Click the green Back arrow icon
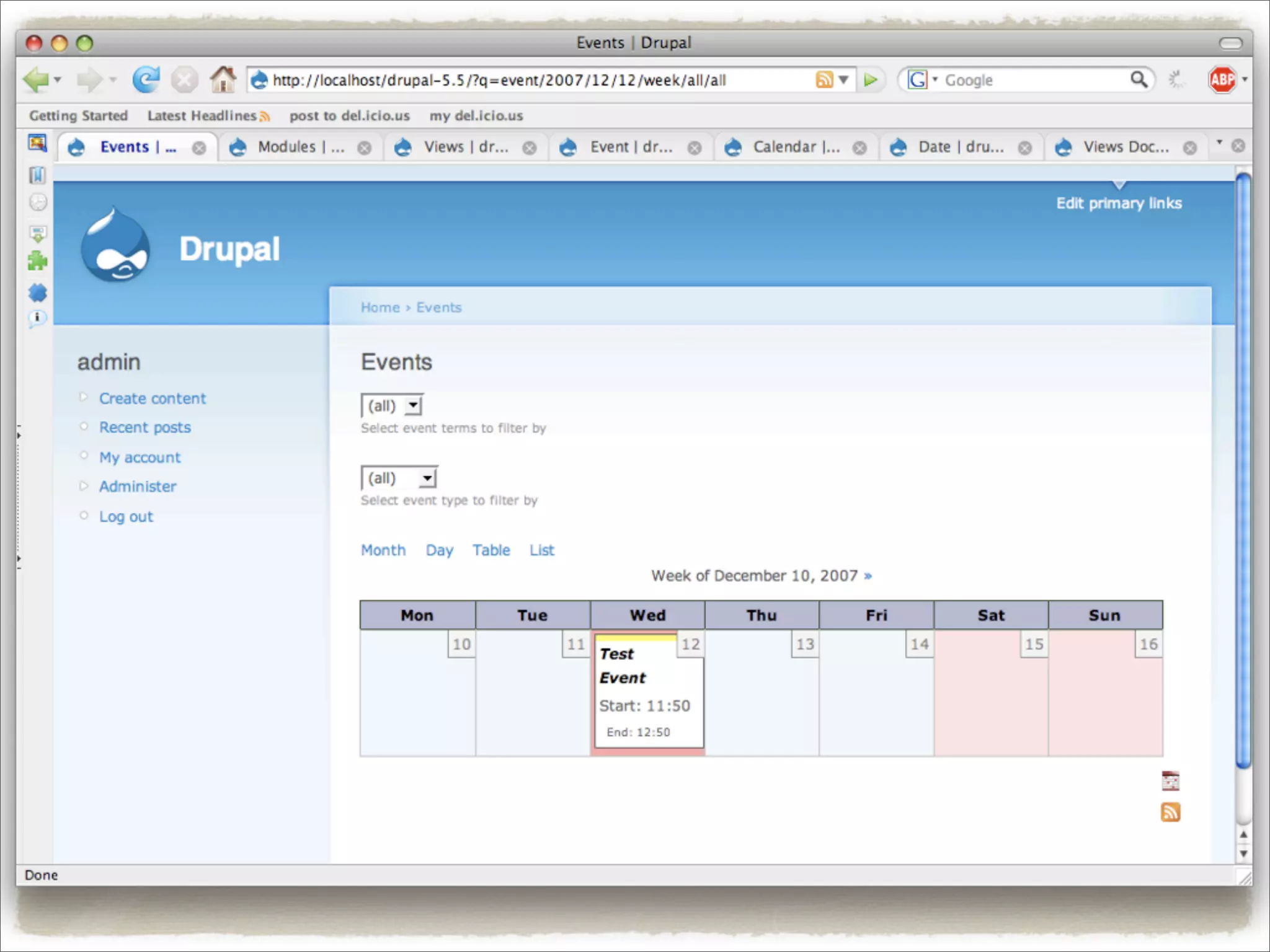Viewport: 1270px width, 952px height. coord(36,80)
